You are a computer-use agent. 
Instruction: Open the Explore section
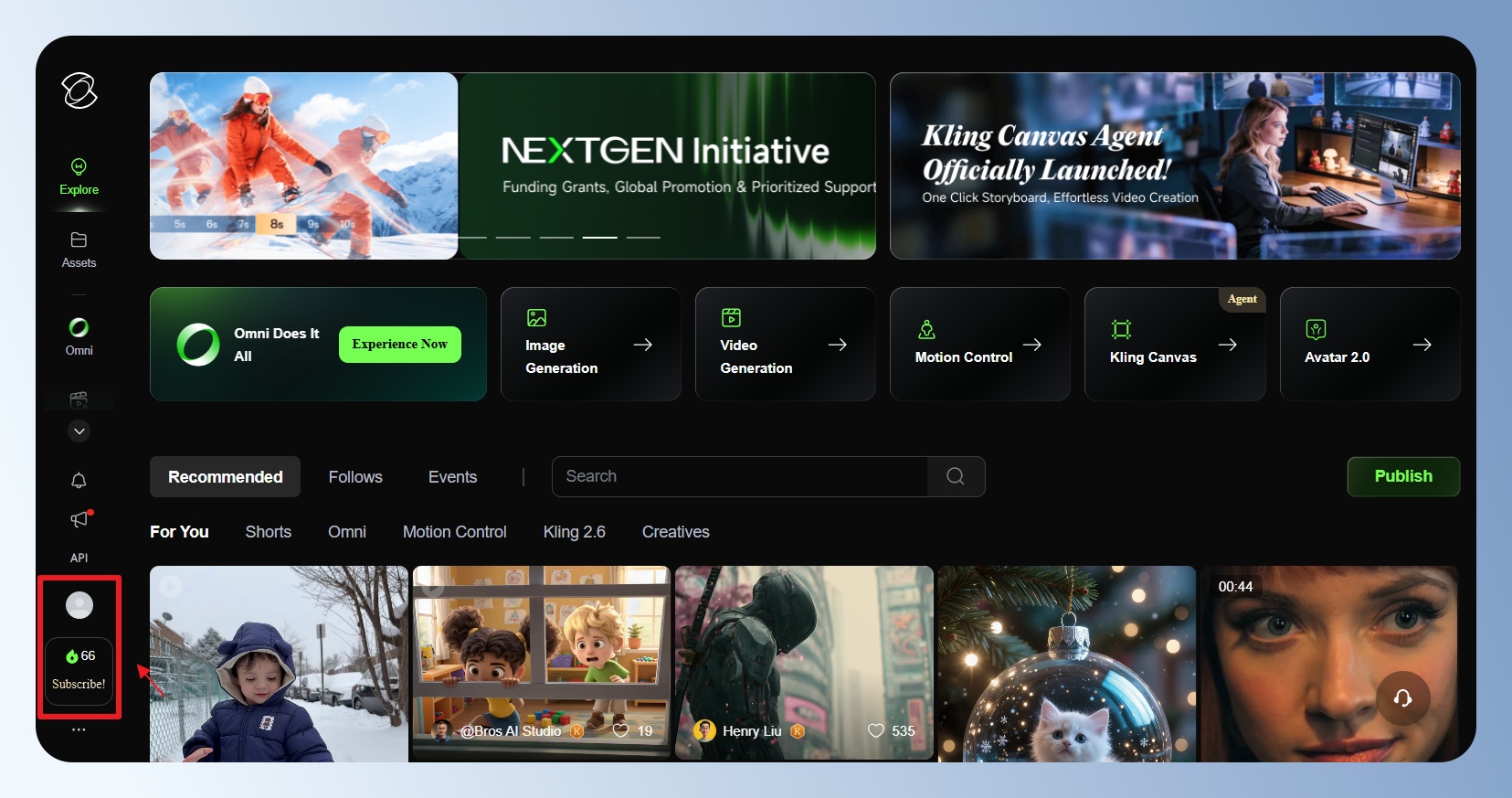point(79,176)
